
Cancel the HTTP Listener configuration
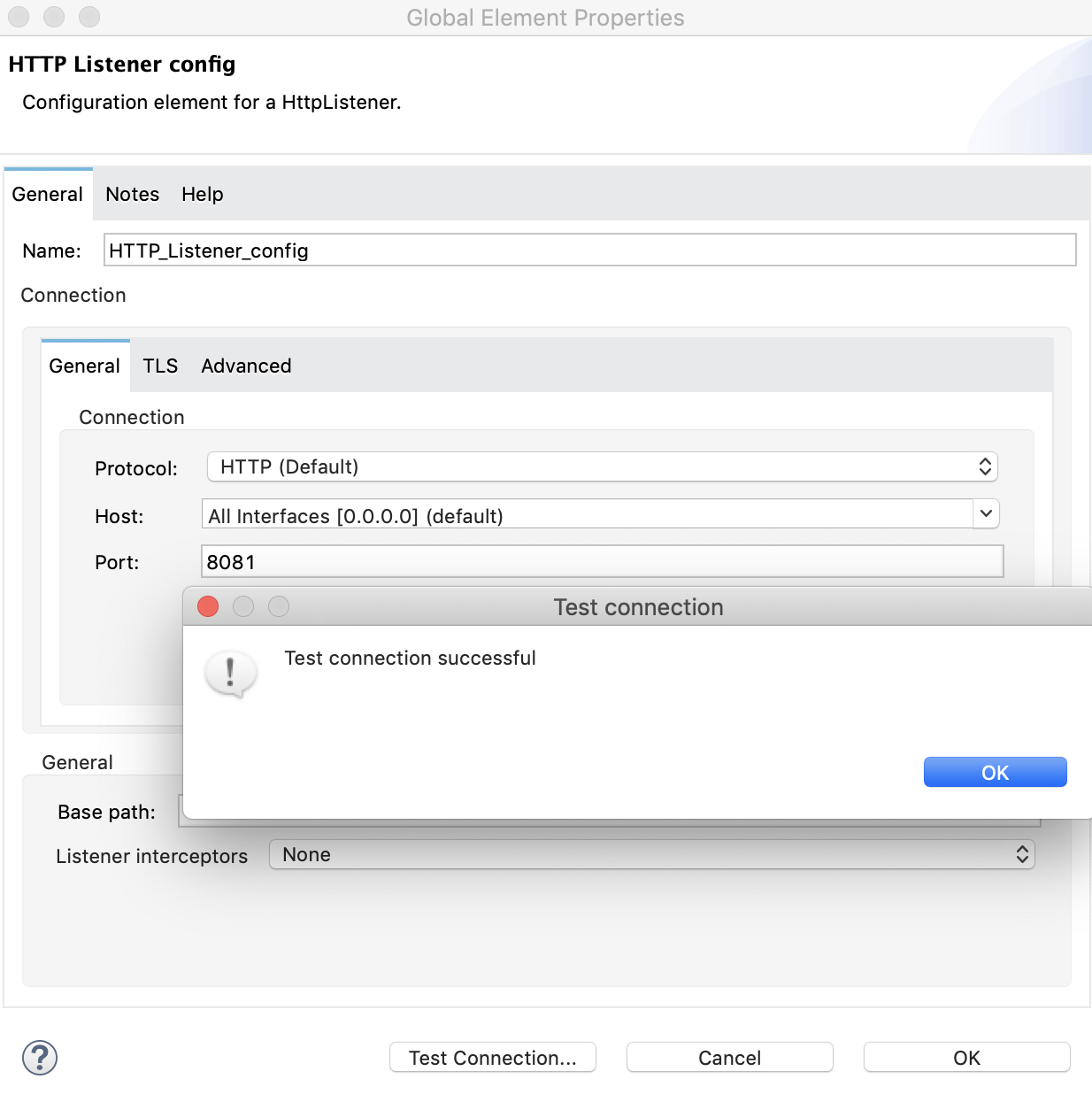point(728,1057)
